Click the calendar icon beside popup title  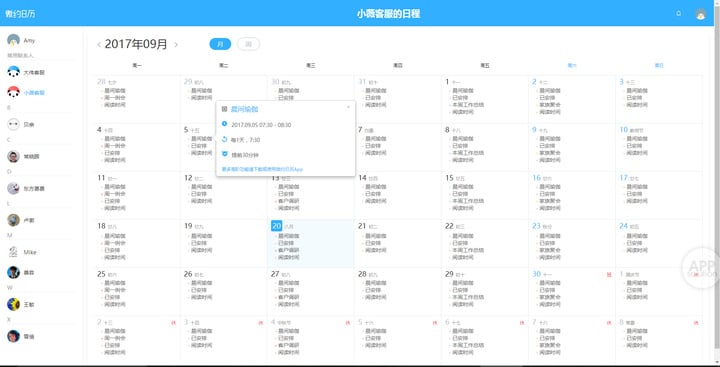(x=224, y=109)
